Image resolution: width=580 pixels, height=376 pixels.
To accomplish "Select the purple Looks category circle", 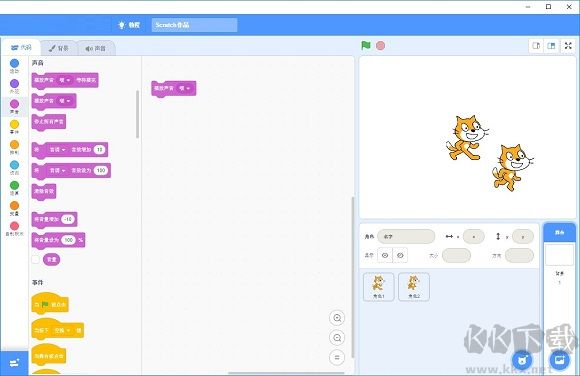I will point(14,84).
